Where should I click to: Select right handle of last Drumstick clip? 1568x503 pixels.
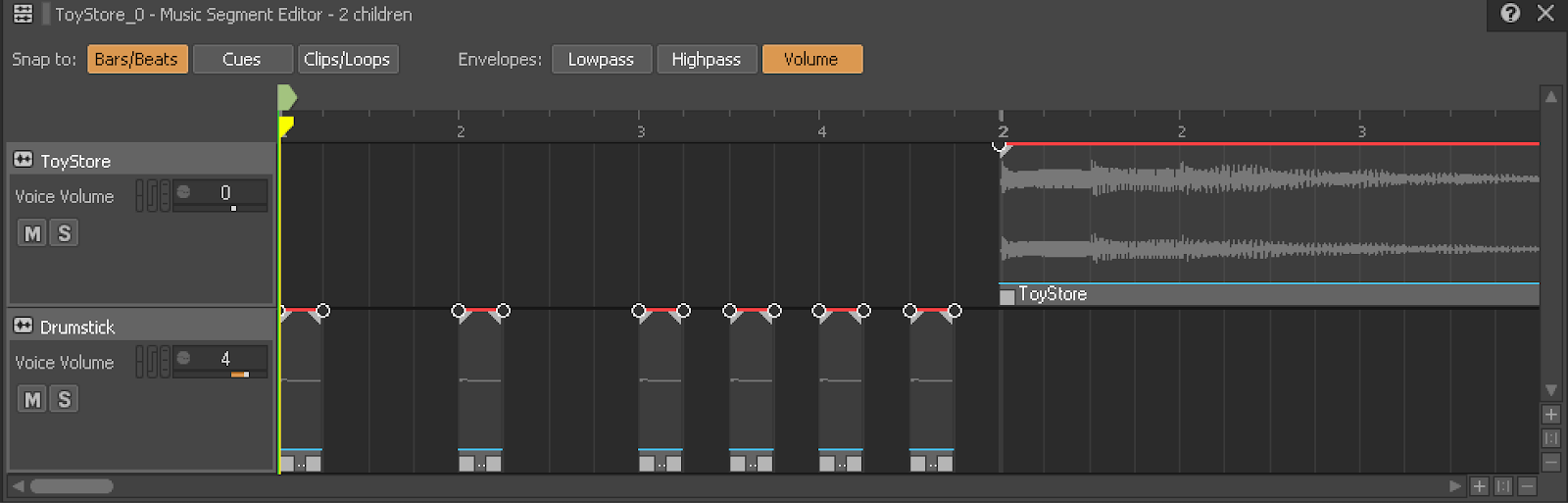pyautogui.click(x=946, y=463)
